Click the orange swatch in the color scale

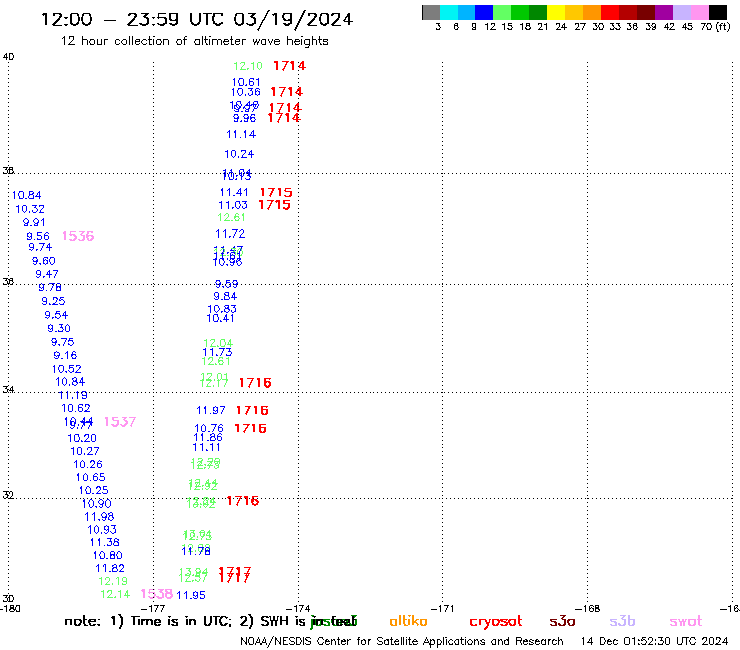tap(592, 12)
